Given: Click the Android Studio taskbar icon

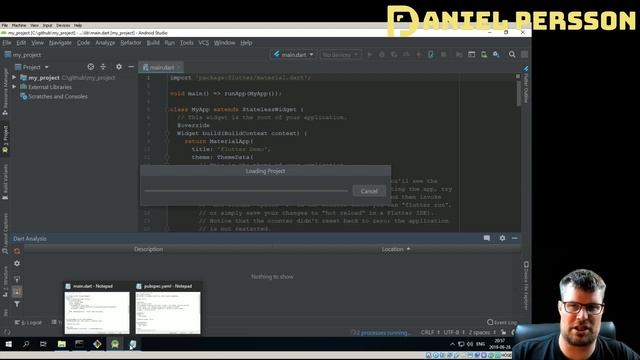Looking at the screenshot, I should (115, 344).
